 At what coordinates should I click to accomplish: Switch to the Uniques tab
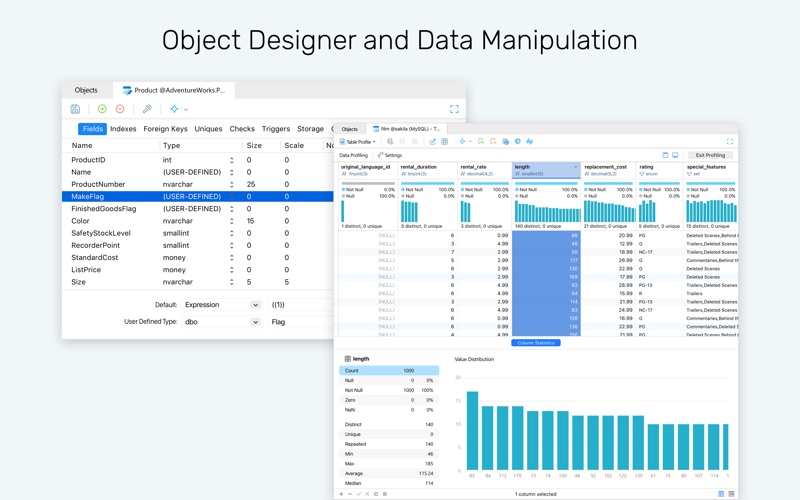coord(208,129)
